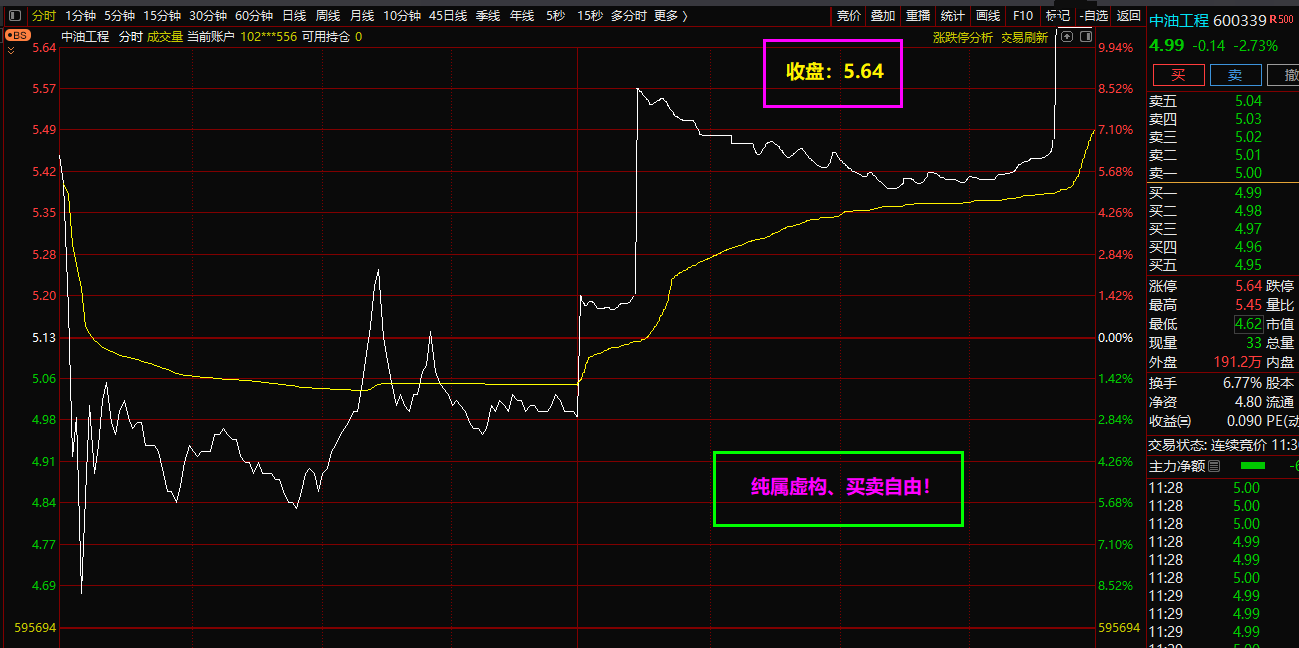Click the 涨停 price 5.64
The width and height of the screenshot is (1299, 648).
click(1248, 286)
